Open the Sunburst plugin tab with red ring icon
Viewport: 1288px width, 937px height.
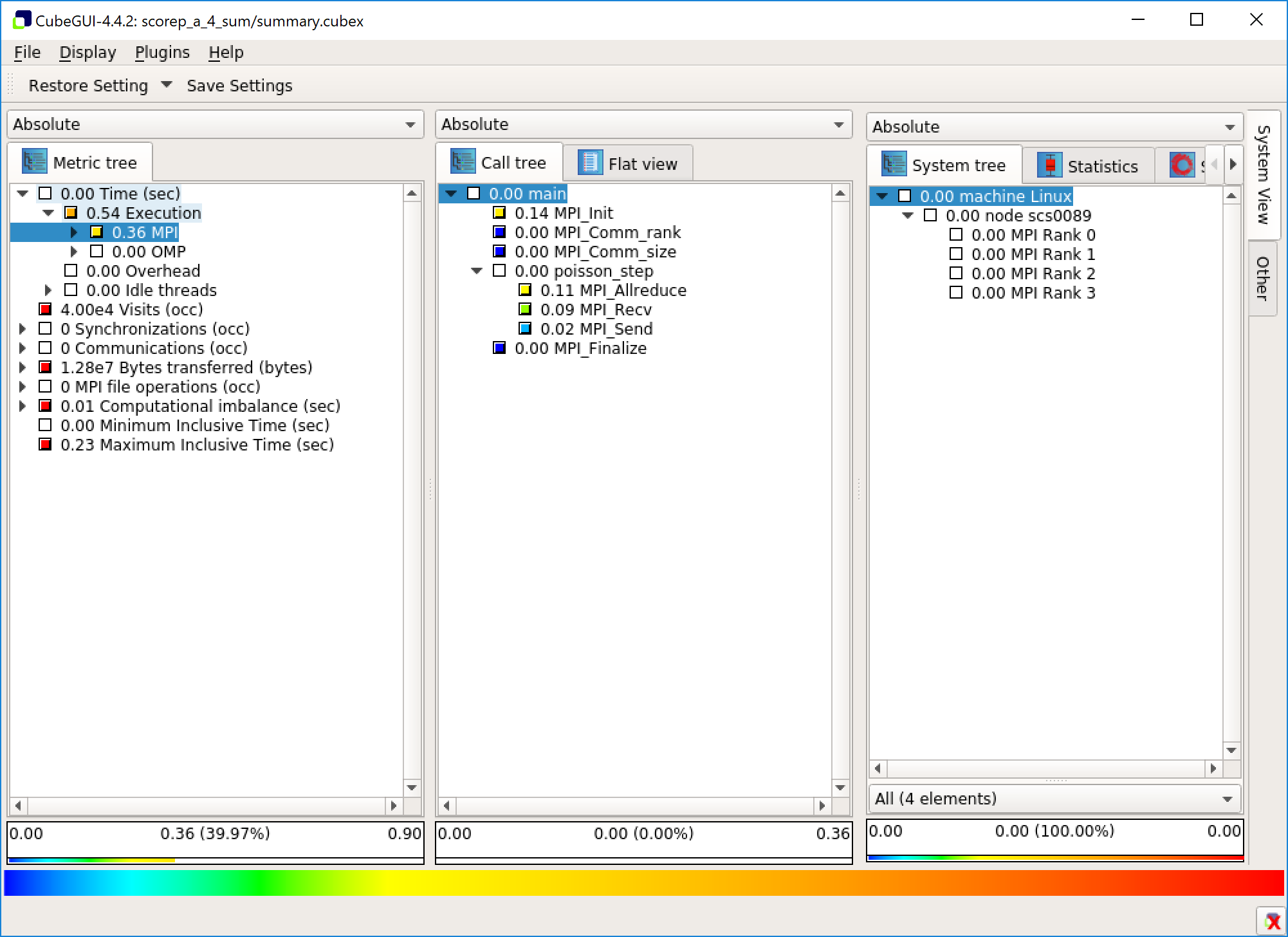(x=1182, y=165)
